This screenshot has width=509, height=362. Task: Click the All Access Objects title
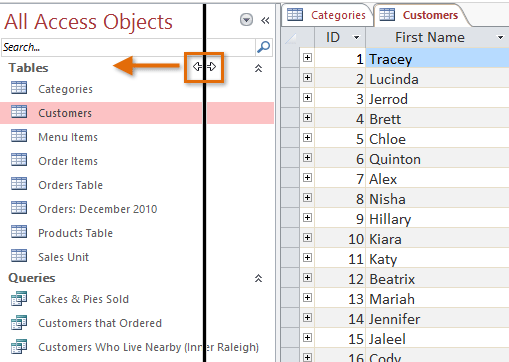(x=88, y=22)
